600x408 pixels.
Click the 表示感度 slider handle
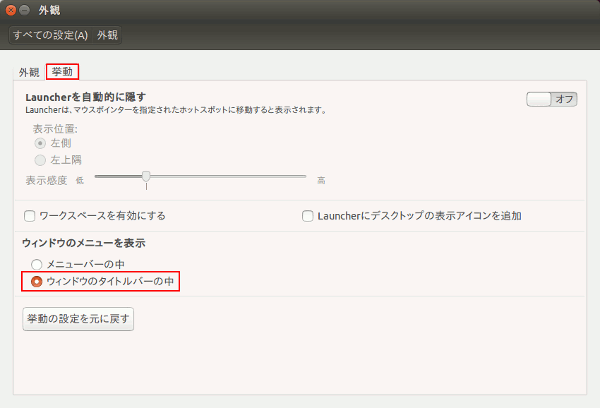pos(146,177)
